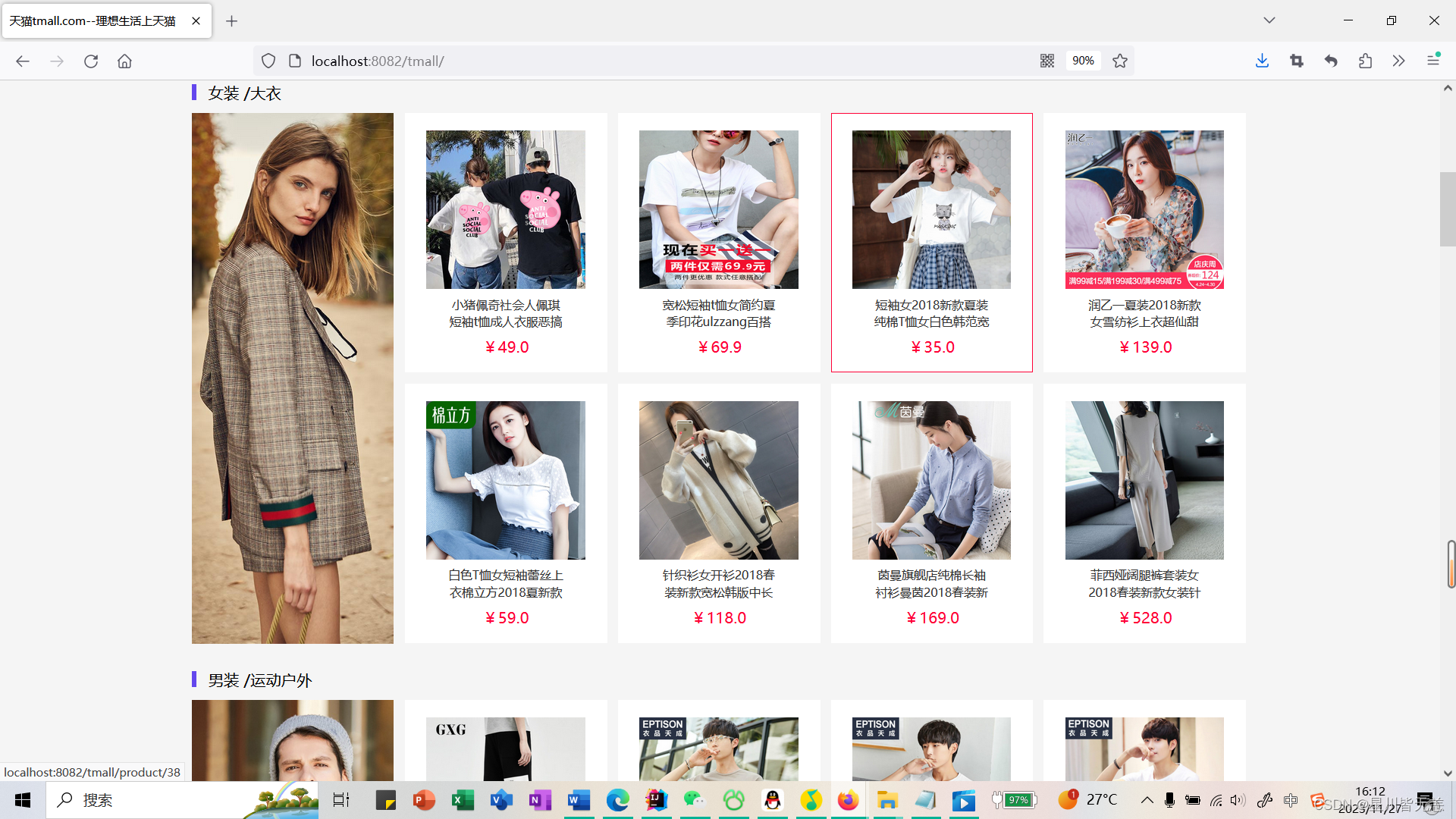Click the ¥35.0 price text

point(932,347)
